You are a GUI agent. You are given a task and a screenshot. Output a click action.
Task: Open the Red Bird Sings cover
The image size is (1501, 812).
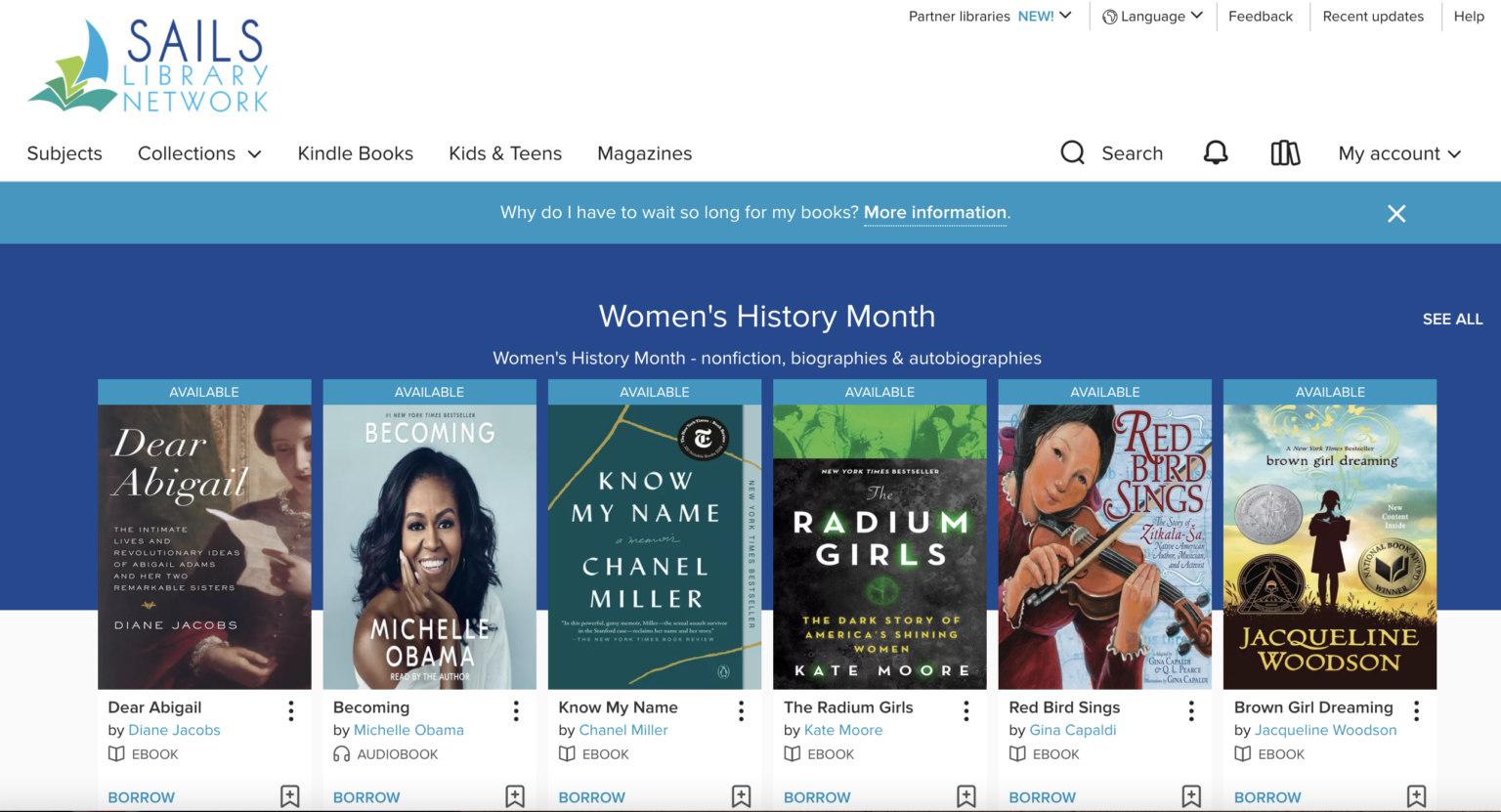pos(1105,547)
